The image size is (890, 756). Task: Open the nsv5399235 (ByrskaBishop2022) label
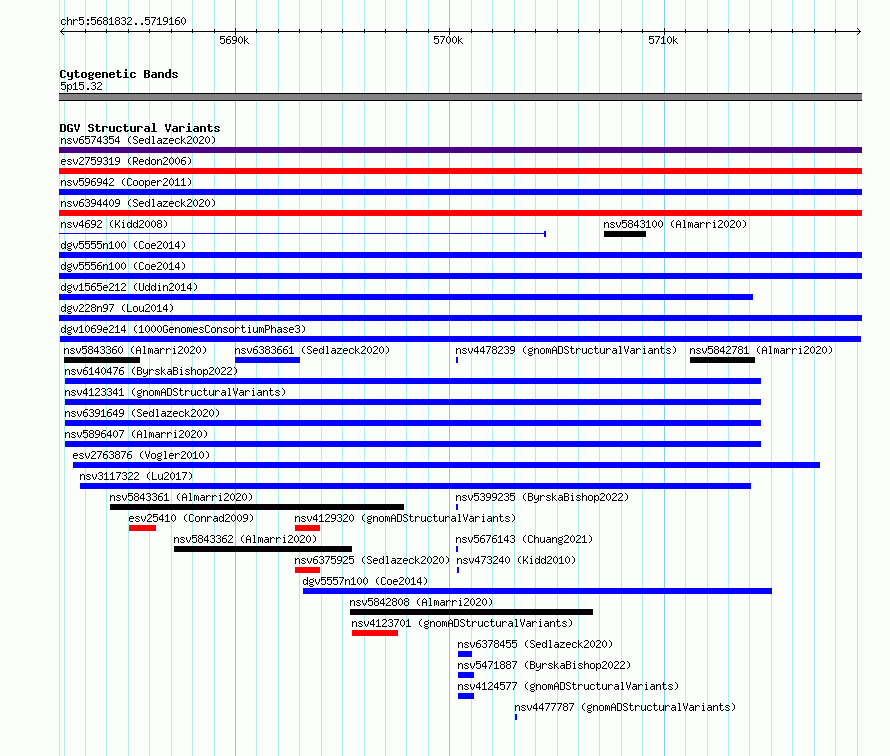(x=543, y=497)
